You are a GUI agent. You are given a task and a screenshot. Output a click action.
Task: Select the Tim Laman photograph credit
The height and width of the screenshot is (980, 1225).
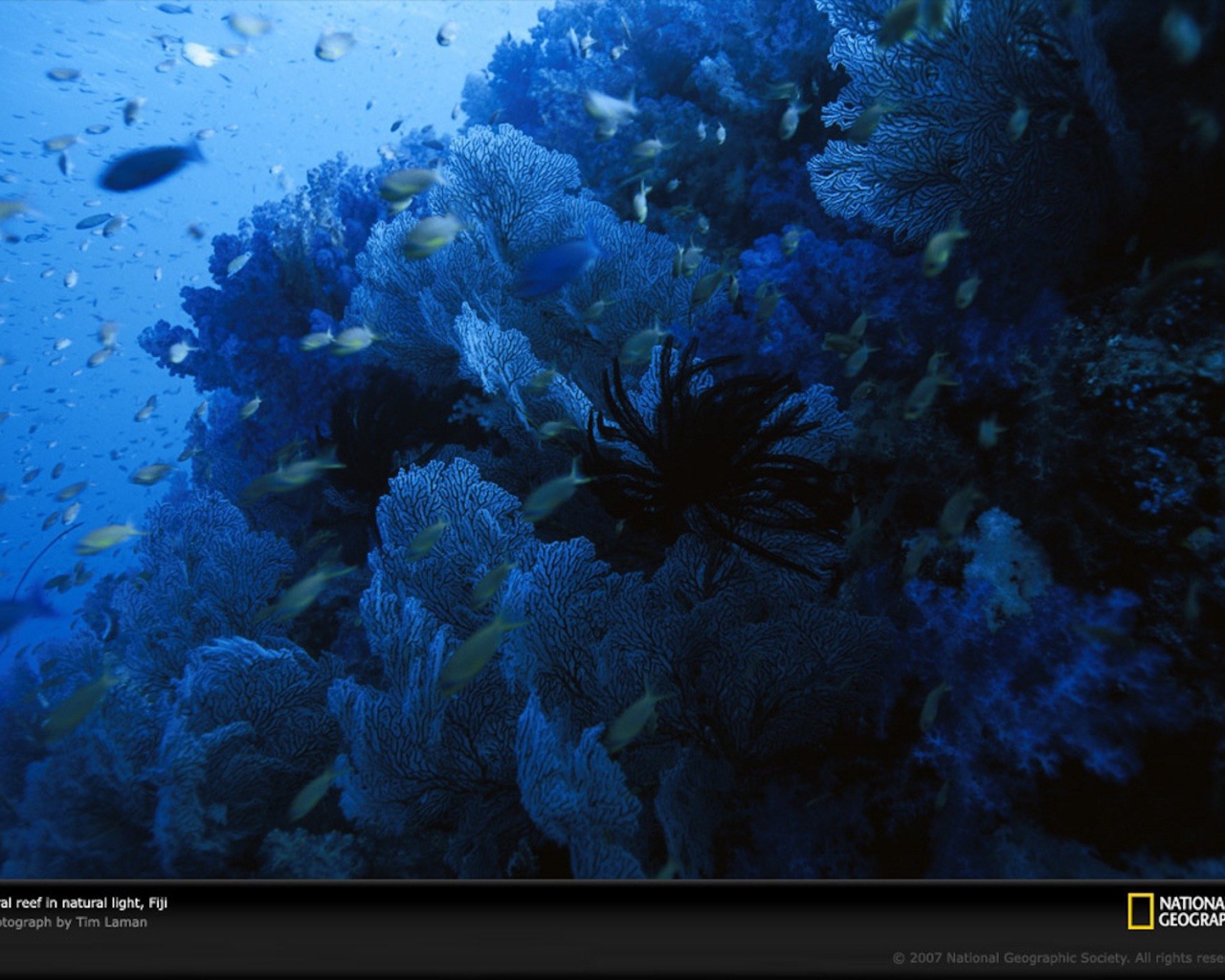[x=75, y=923]
